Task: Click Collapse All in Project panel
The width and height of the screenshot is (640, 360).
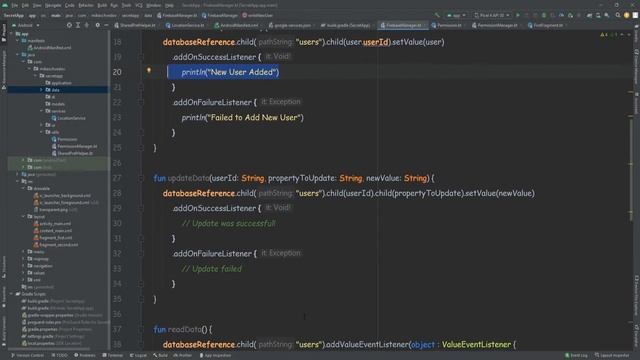Action: pos(87,25)
